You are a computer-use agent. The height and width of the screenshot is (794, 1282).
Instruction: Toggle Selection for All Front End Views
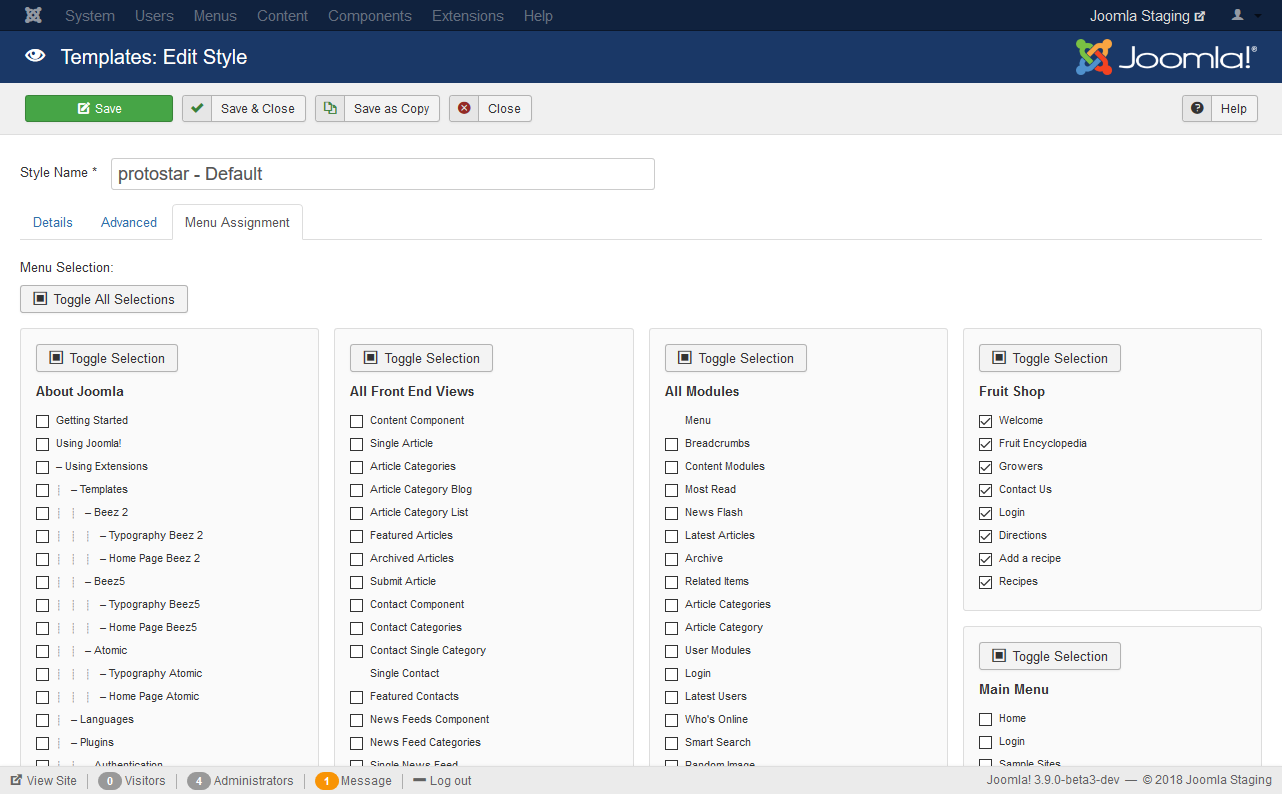coord(421,358)
